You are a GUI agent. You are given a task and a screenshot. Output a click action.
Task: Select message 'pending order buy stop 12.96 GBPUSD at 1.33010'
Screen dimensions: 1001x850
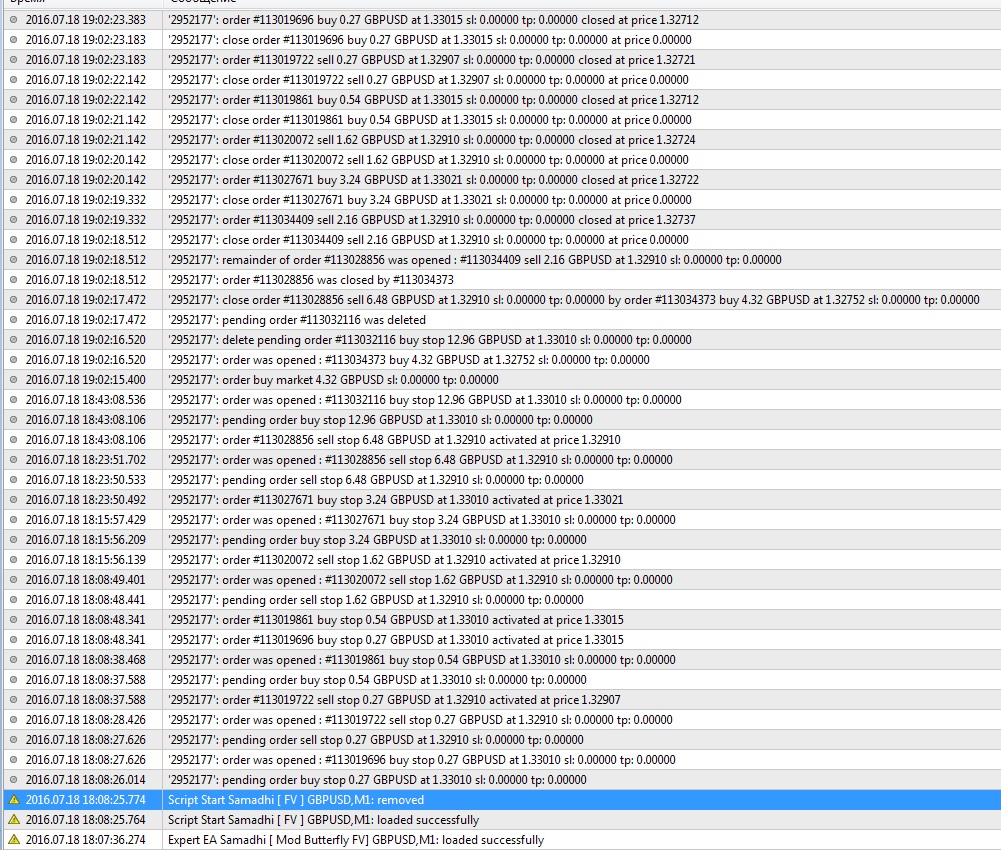380,420
